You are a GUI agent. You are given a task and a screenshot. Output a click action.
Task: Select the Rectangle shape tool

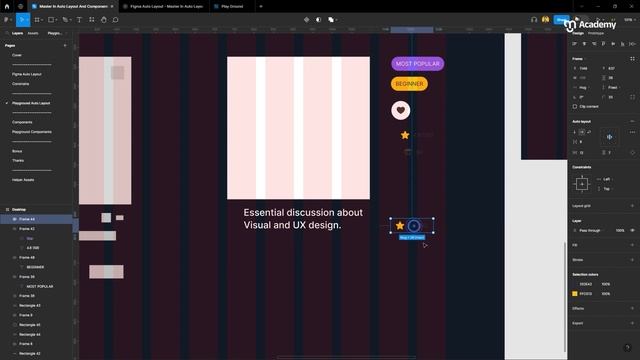click(51, 20)
